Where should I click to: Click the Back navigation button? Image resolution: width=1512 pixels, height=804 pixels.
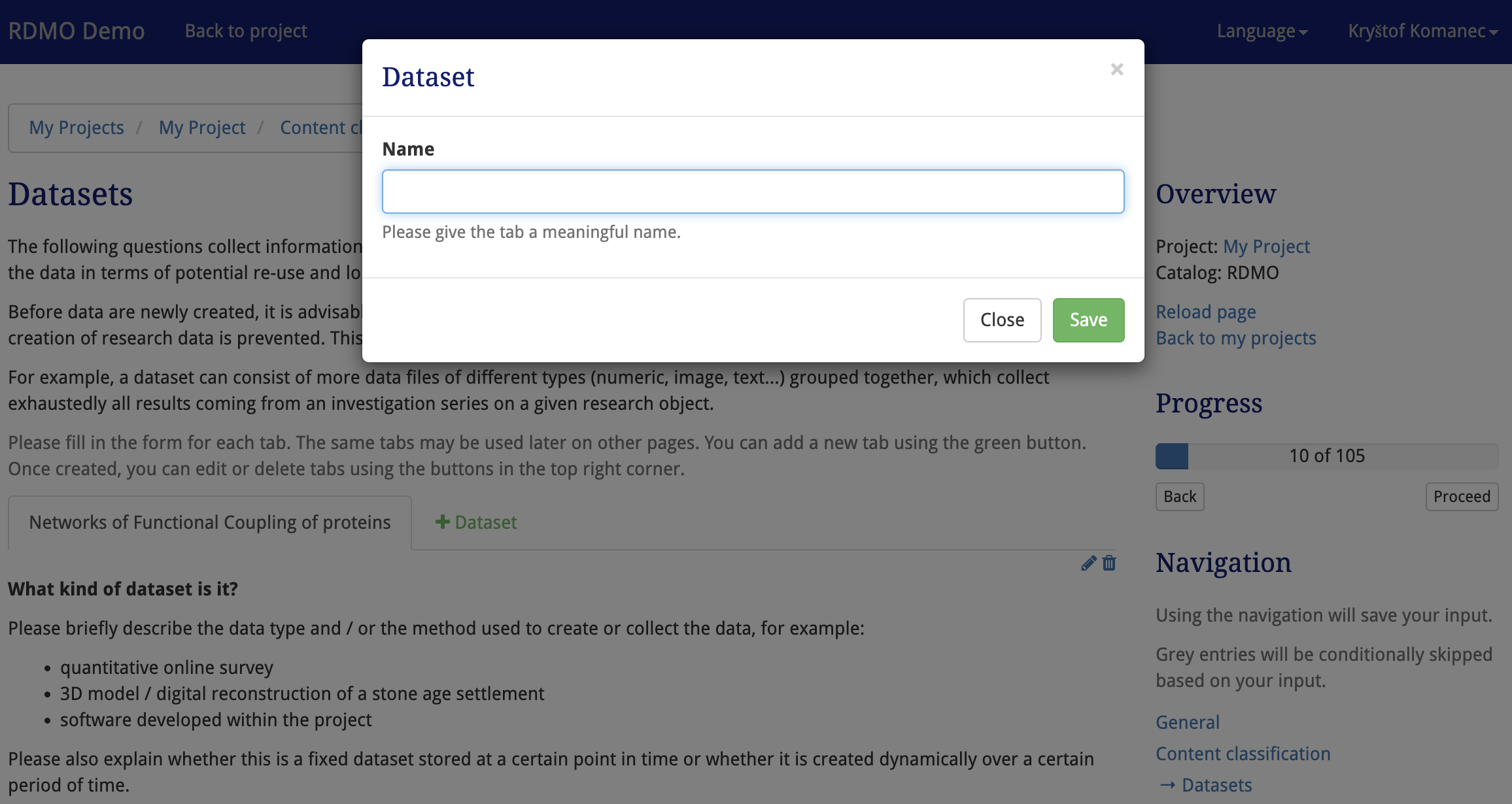click(x=1179, y=496)
